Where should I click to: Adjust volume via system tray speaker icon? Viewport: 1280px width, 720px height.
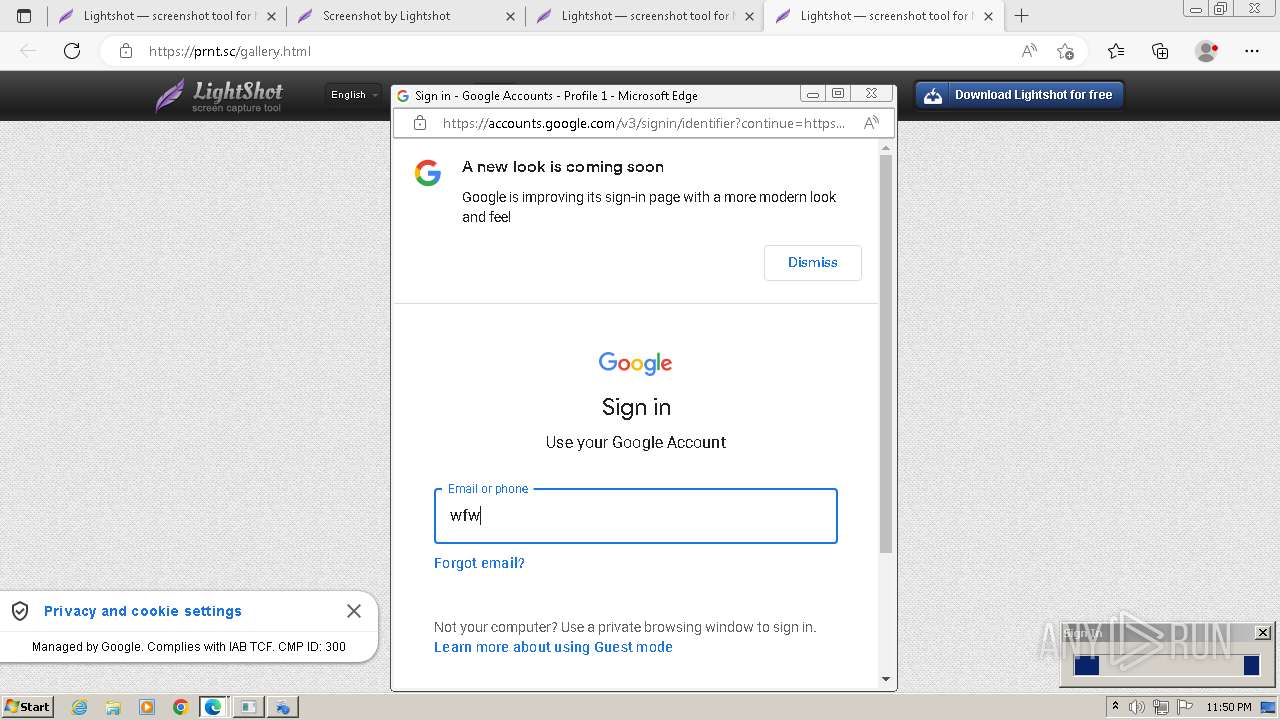[1137, 707]
